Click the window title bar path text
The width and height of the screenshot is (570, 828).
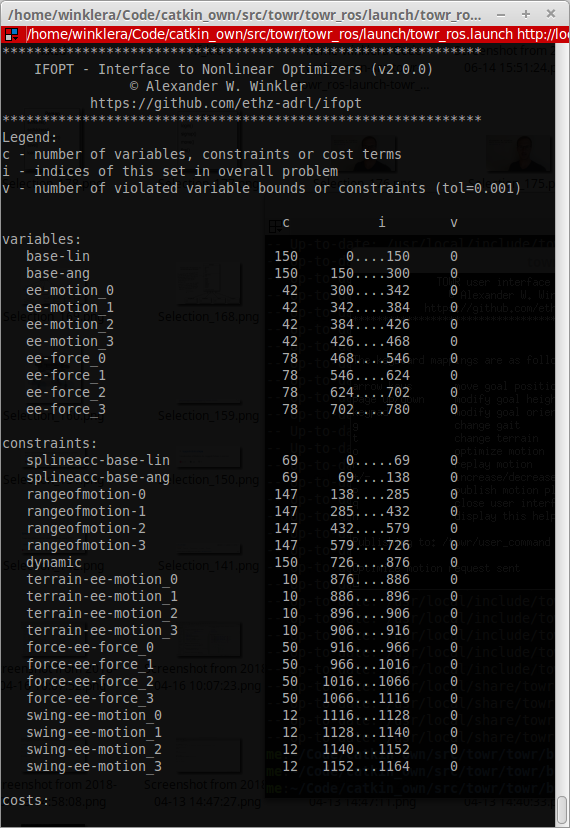click(x=245, y=14)
